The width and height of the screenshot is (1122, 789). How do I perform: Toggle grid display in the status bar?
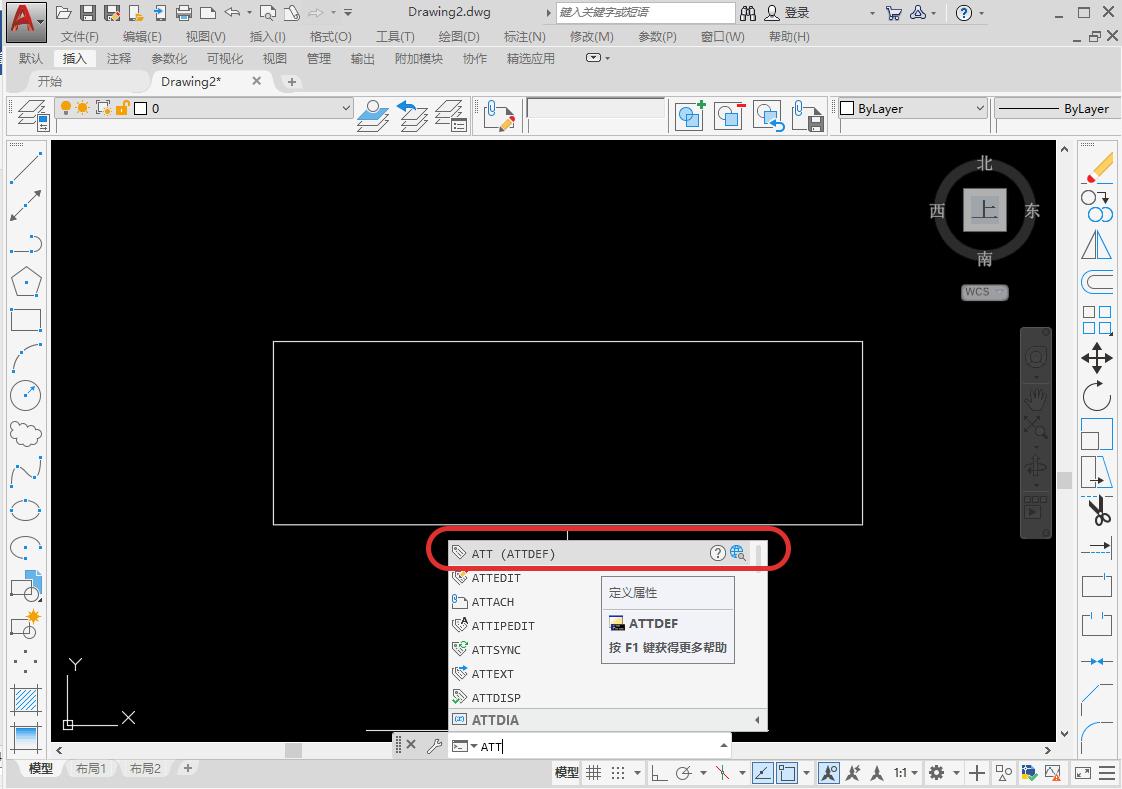coord(592,771)
